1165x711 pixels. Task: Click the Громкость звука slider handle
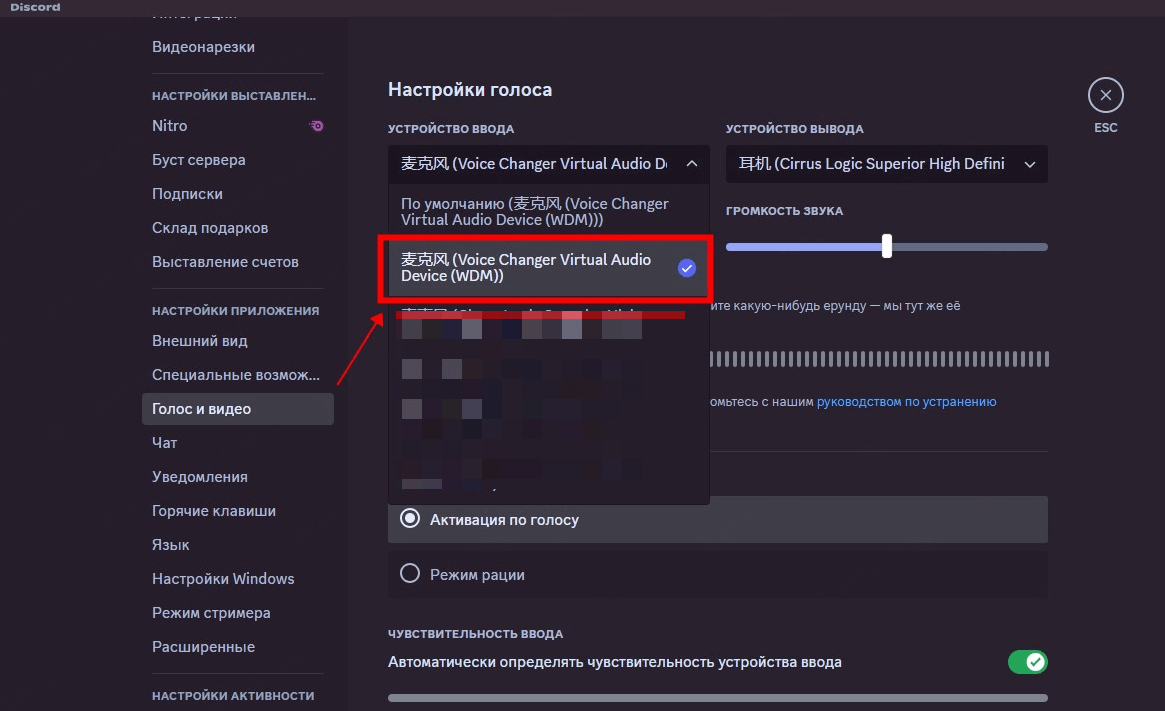pyautogui.click(x=886, y=246)
